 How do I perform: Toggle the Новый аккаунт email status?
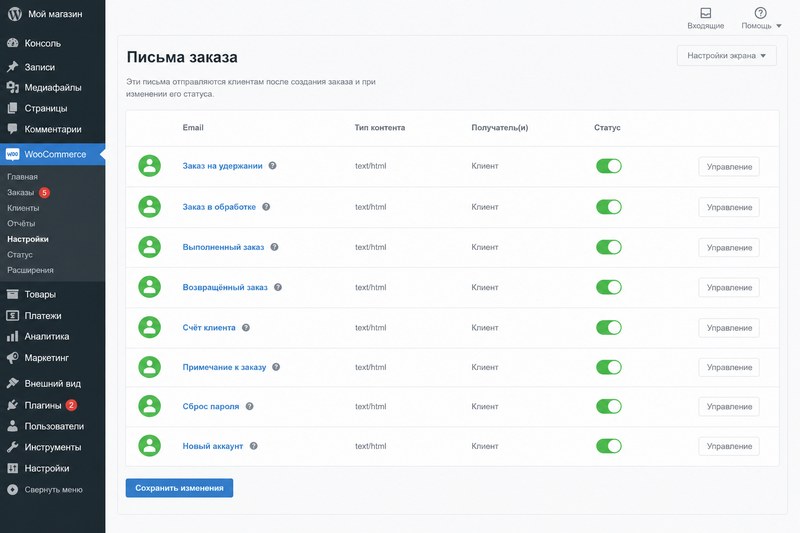609,446
